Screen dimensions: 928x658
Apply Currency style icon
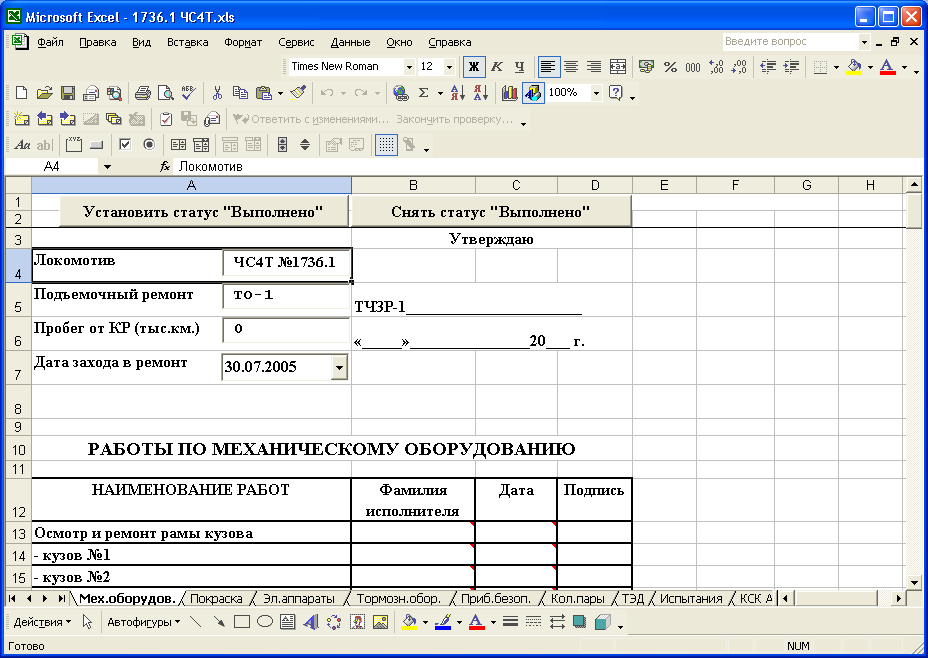click(x=646, y=66)
